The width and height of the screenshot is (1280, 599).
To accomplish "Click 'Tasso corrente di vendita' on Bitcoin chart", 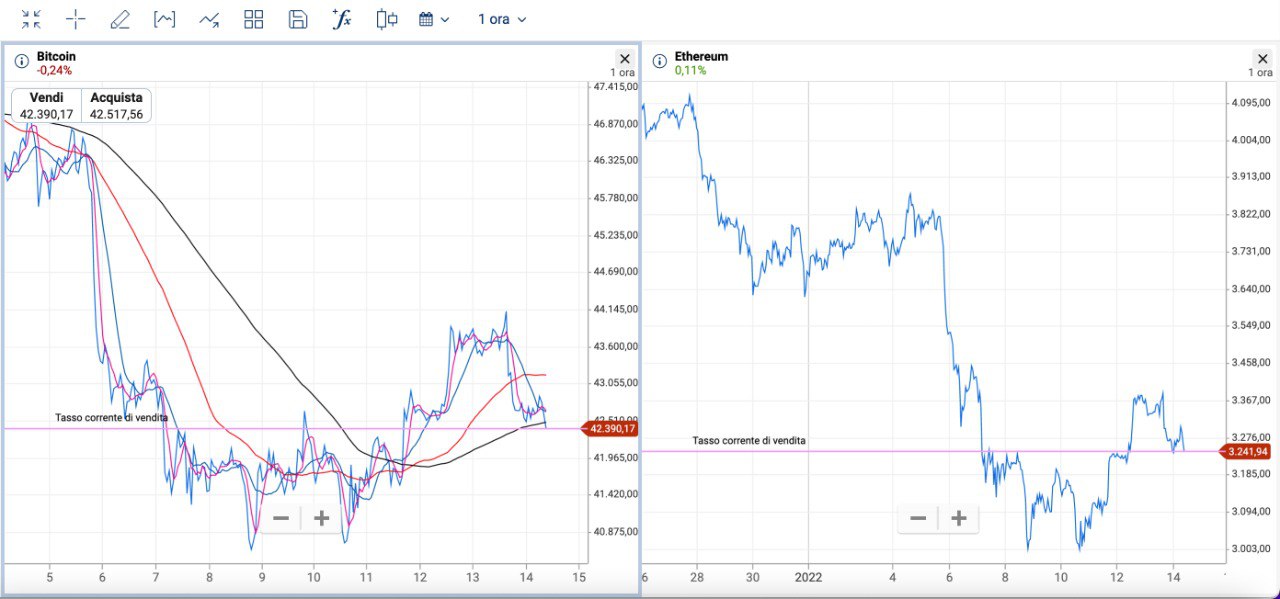I will [111, 417].
